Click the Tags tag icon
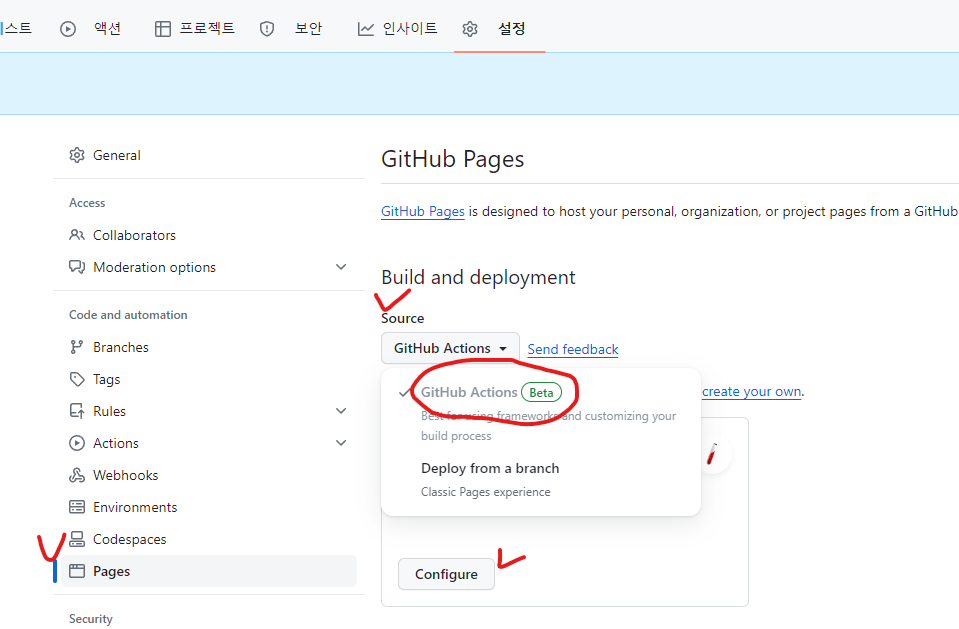 coord(77,379)
